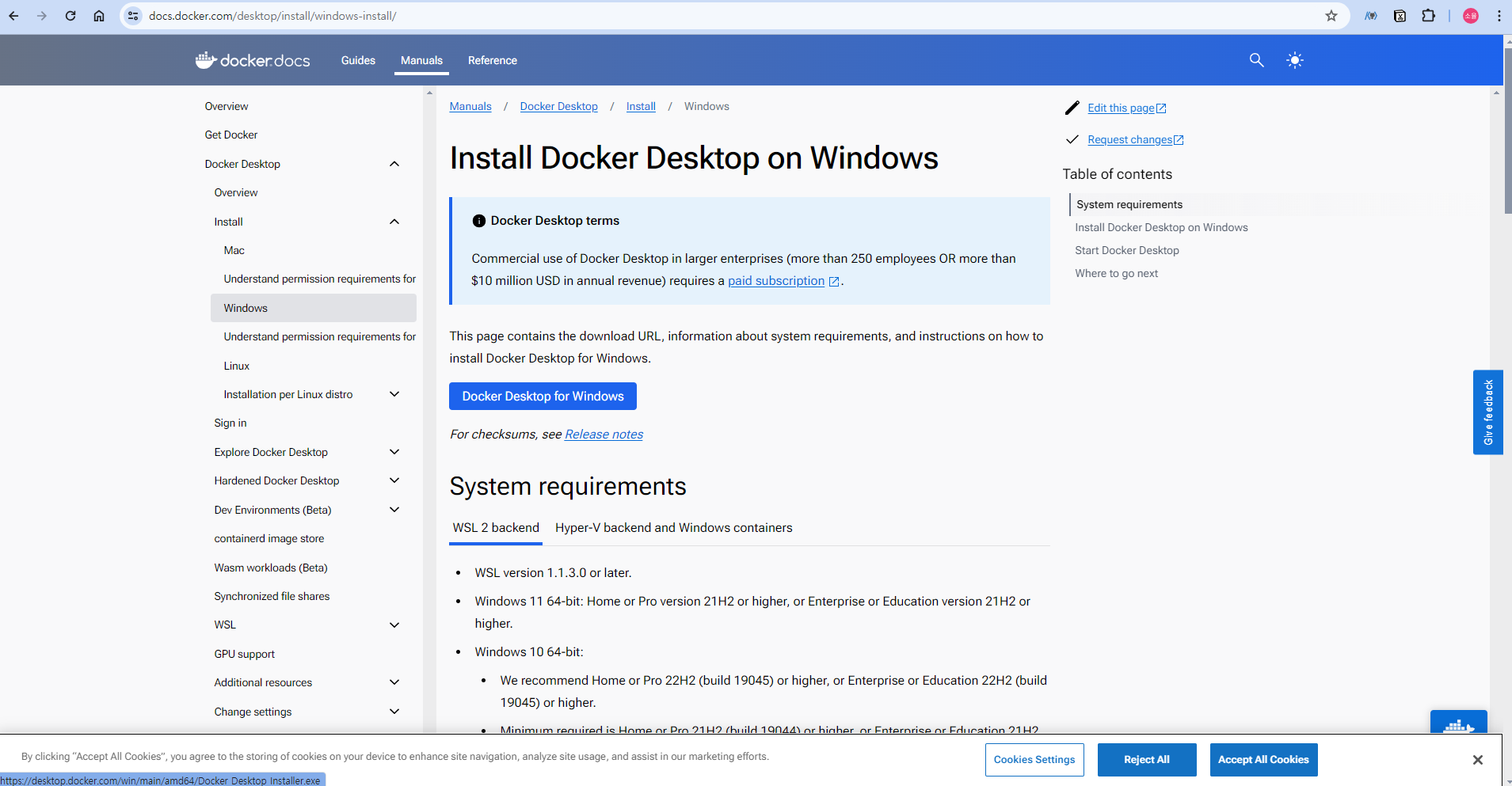Click the sidebar scroll-up arrow
The height and width of the screenshot is (786, 1512).
[x=429, y=93]
